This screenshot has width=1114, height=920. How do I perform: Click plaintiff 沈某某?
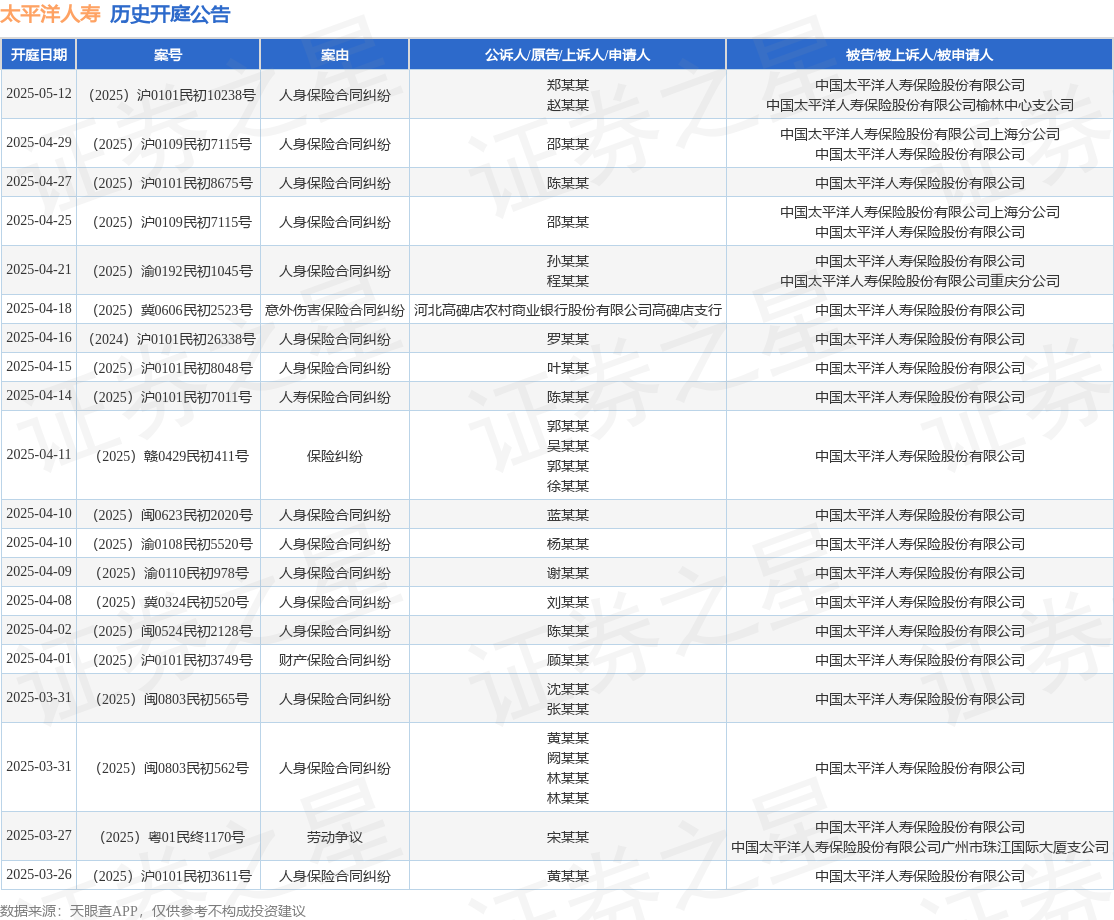click(x=568, y=690)
